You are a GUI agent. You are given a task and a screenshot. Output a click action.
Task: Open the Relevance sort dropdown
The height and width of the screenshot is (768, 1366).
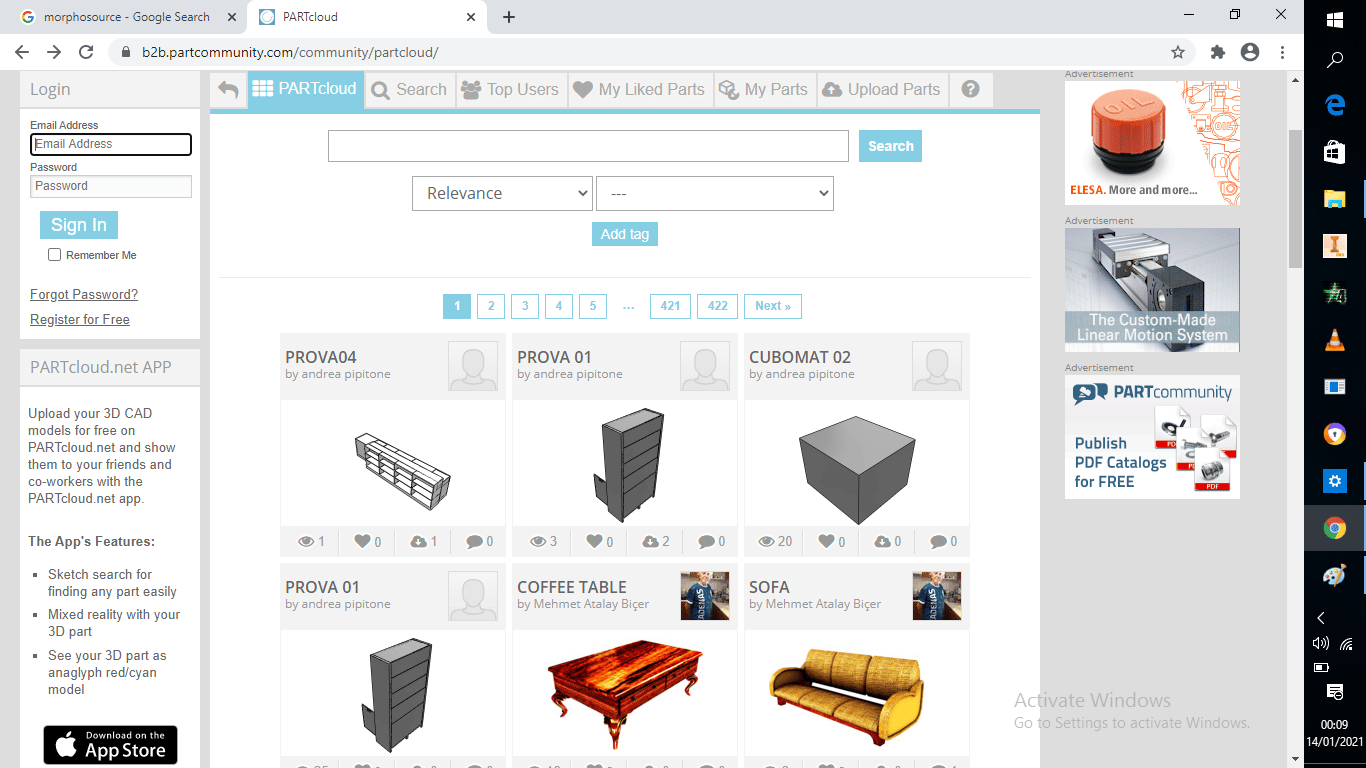click(501, 193)
